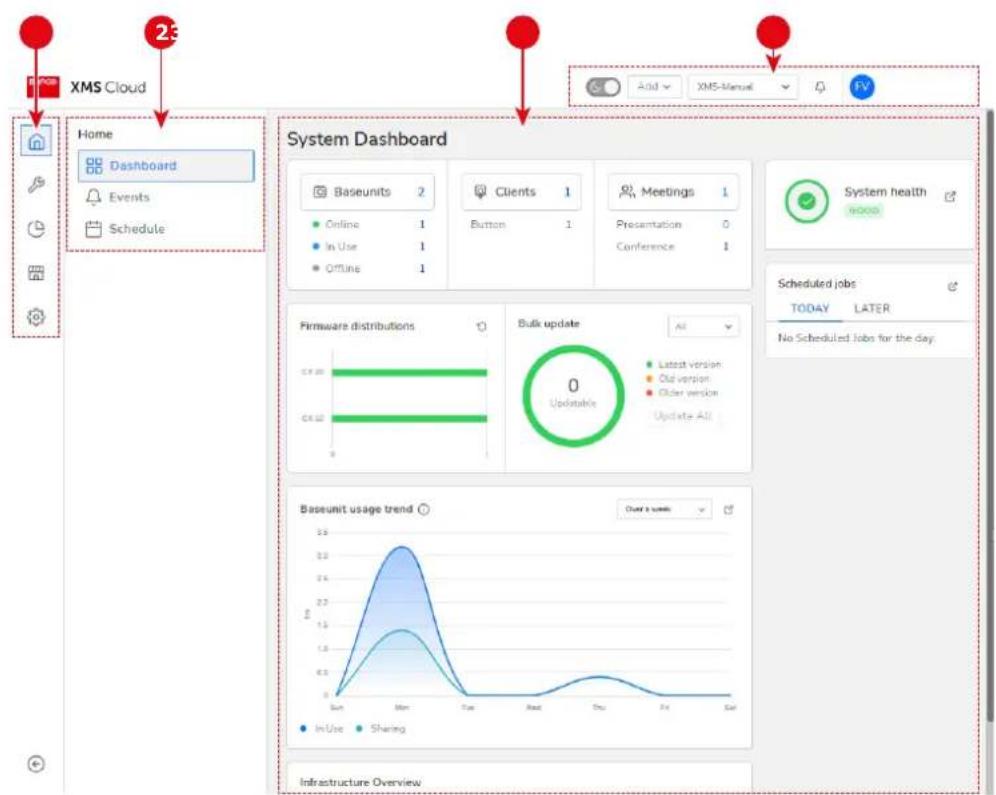The image size is (996, 795).
Task: Click the Old version legend entry
Action: [x=677, y=378]
